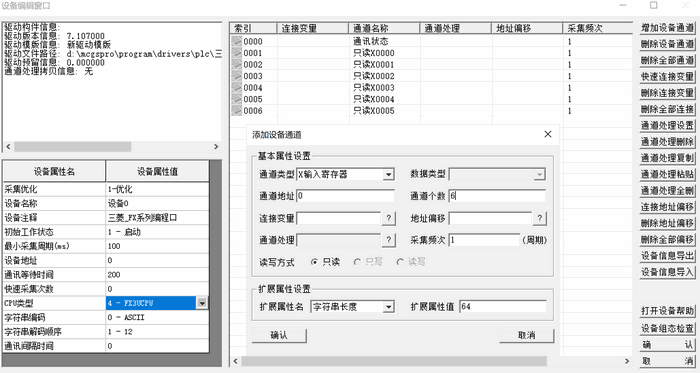700x373 pixels.
Task: Click the driver info scrollbar's right arrow
Action: pos(216,147)
